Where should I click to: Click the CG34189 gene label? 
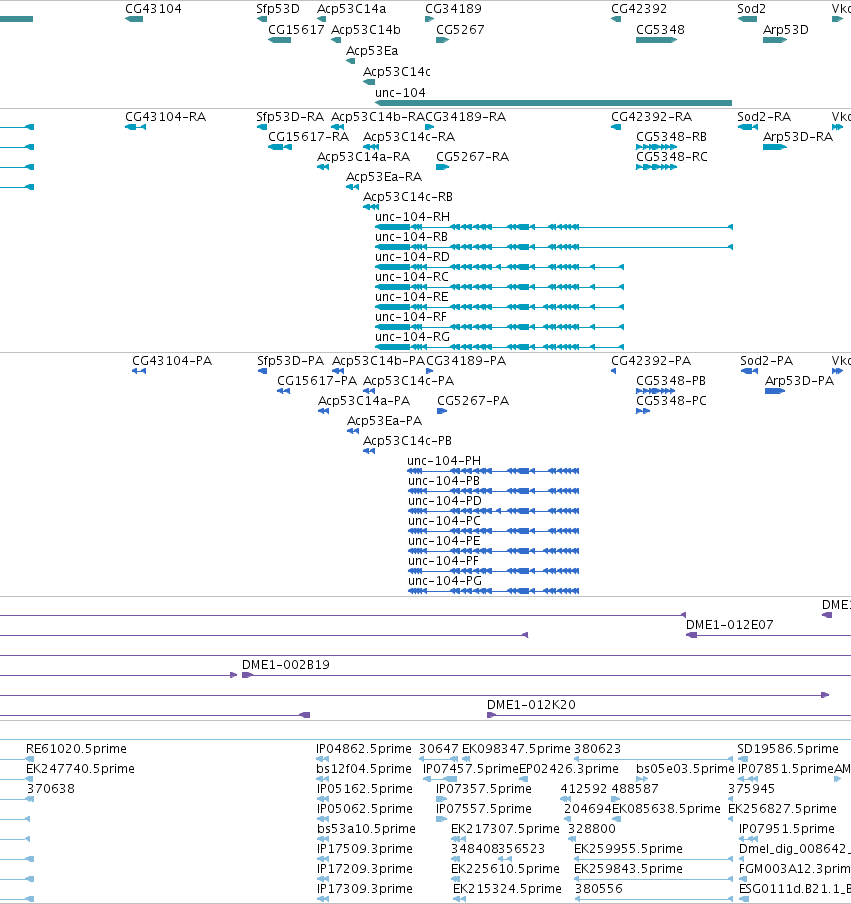[453, 9]
